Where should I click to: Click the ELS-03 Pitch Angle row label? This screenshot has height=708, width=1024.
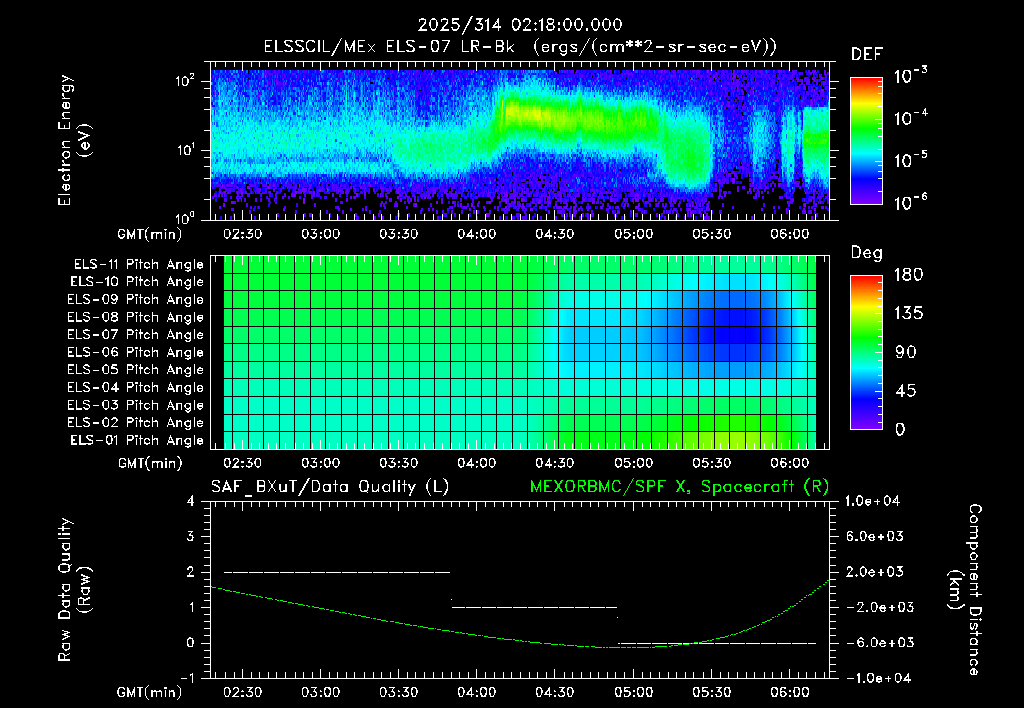136,405
